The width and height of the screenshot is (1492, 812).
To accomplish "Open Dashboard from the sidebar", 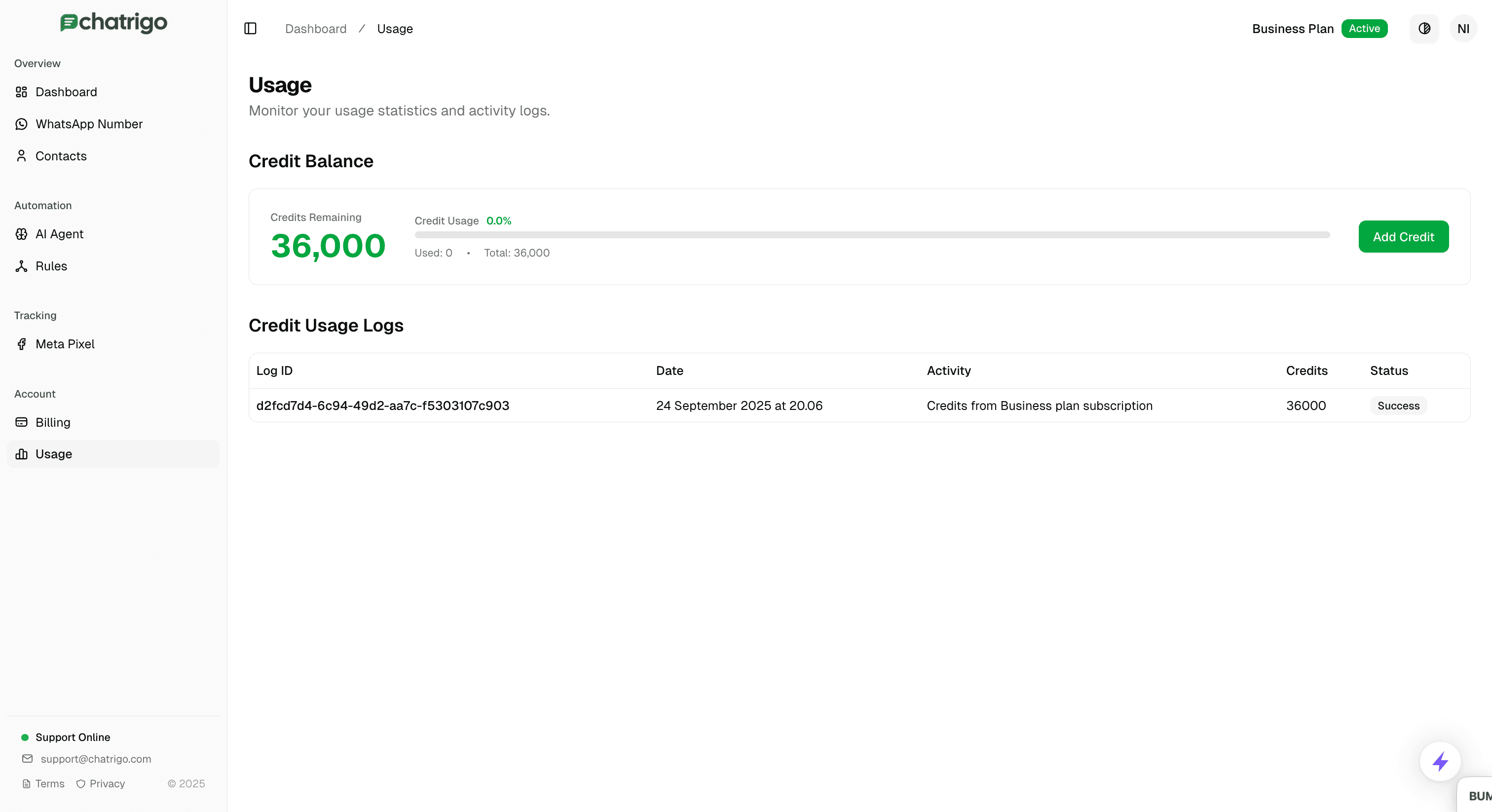I will click(66, 92).
